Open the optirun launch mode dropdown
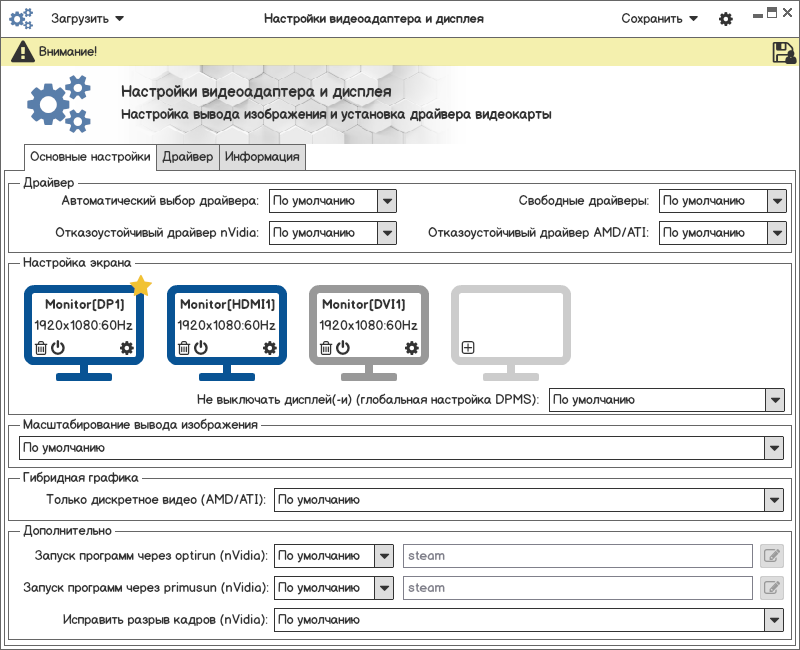The image size is (800, 650). (x=334, y=556)
